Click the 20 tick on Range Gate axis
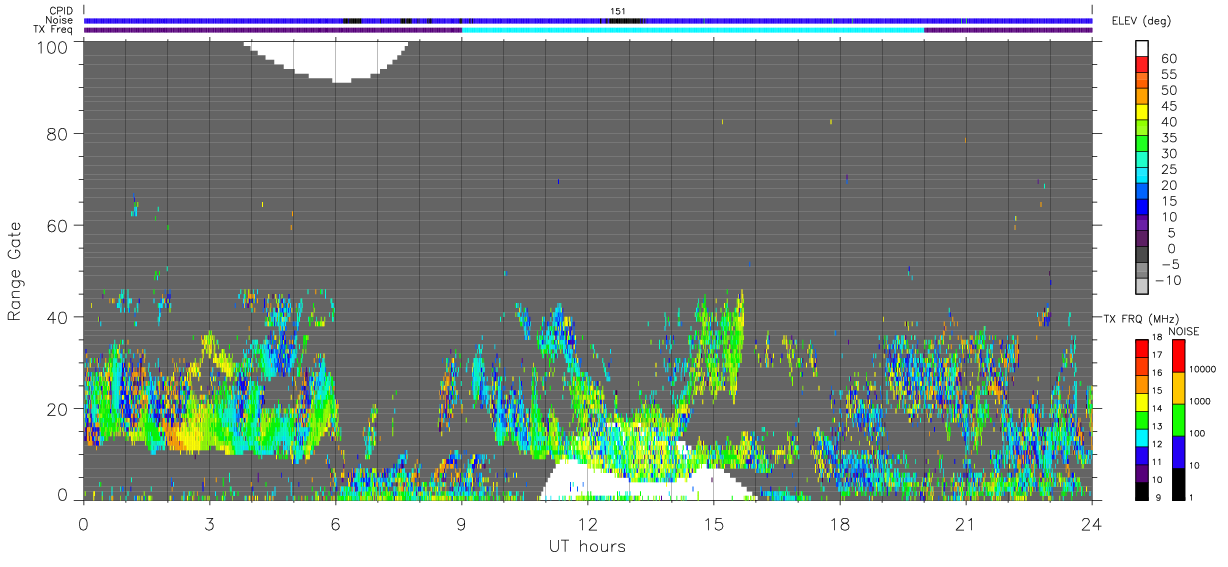Viewport: 1228px width, 567px height. 57,408
